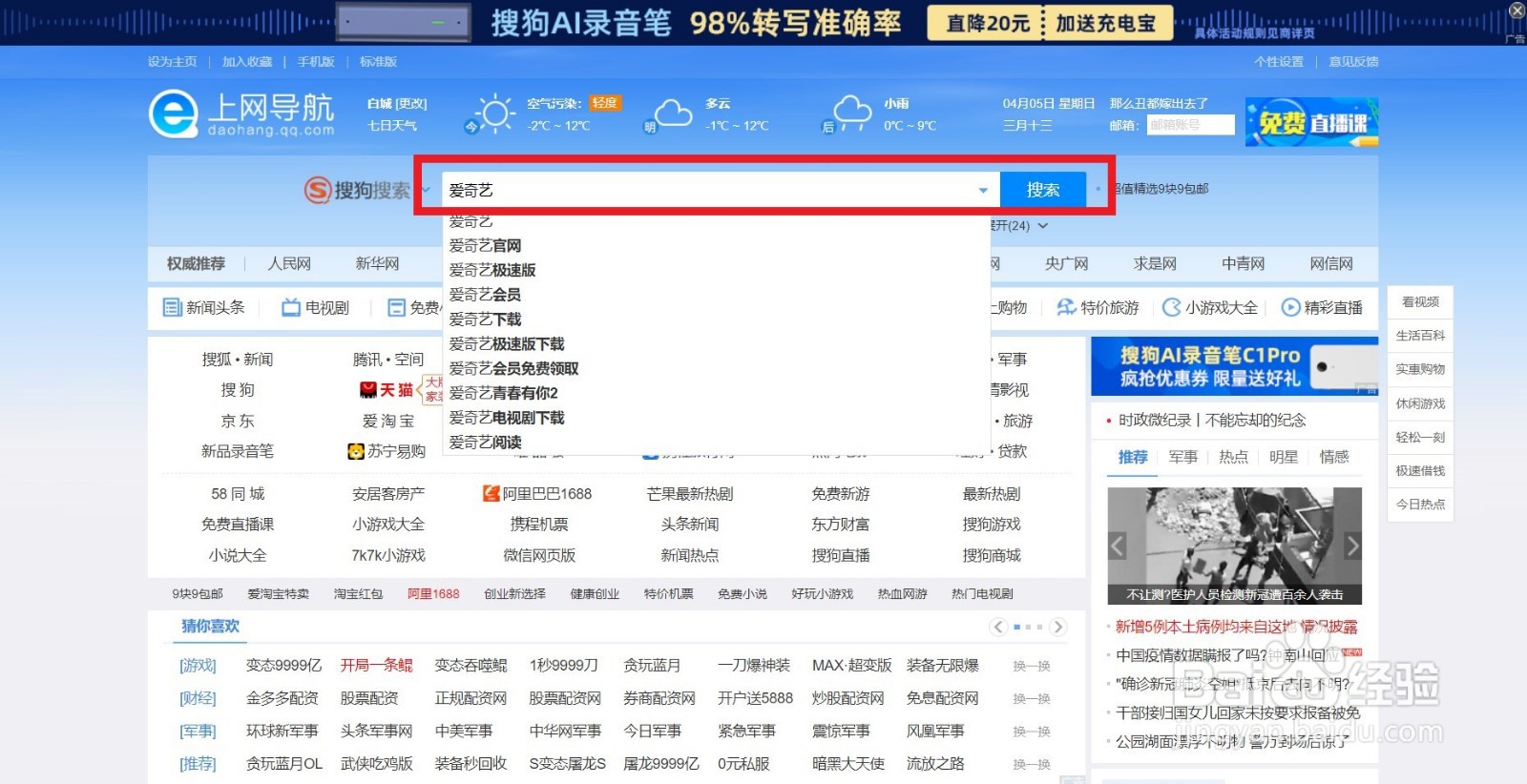Open the 免费直播课 banner button
The image size is (1527, 784).
pyautogui.click(x=1311, y=122)
